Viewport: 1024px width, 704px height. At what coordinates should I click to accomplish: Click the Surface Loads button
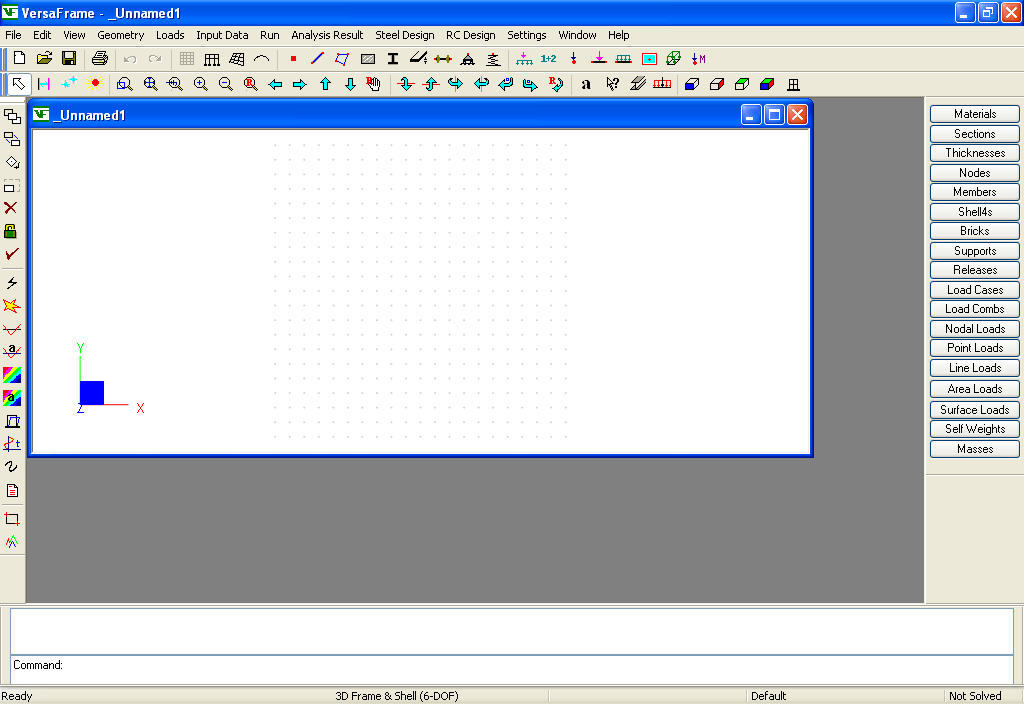click(974, 409)
